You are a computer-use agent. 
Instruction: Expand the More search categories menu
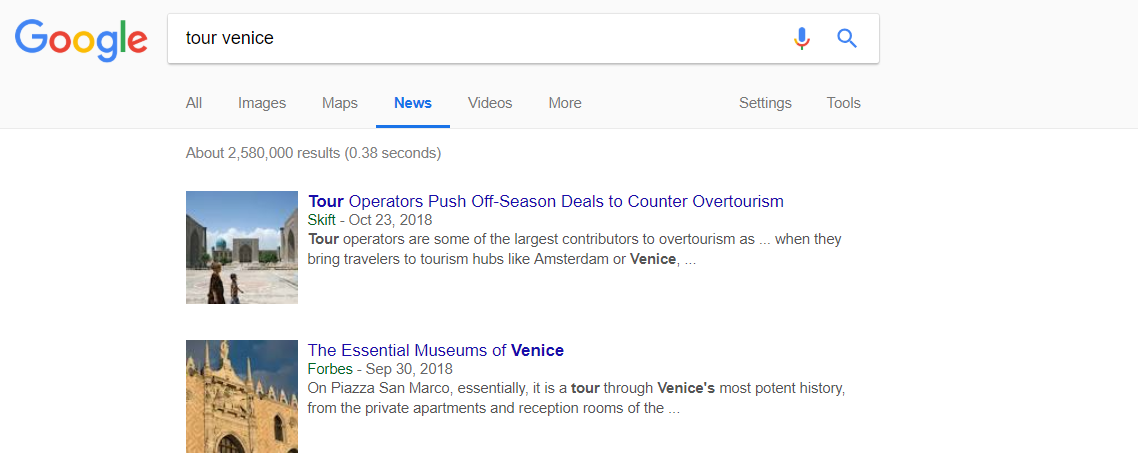click(x=565, y=103)
